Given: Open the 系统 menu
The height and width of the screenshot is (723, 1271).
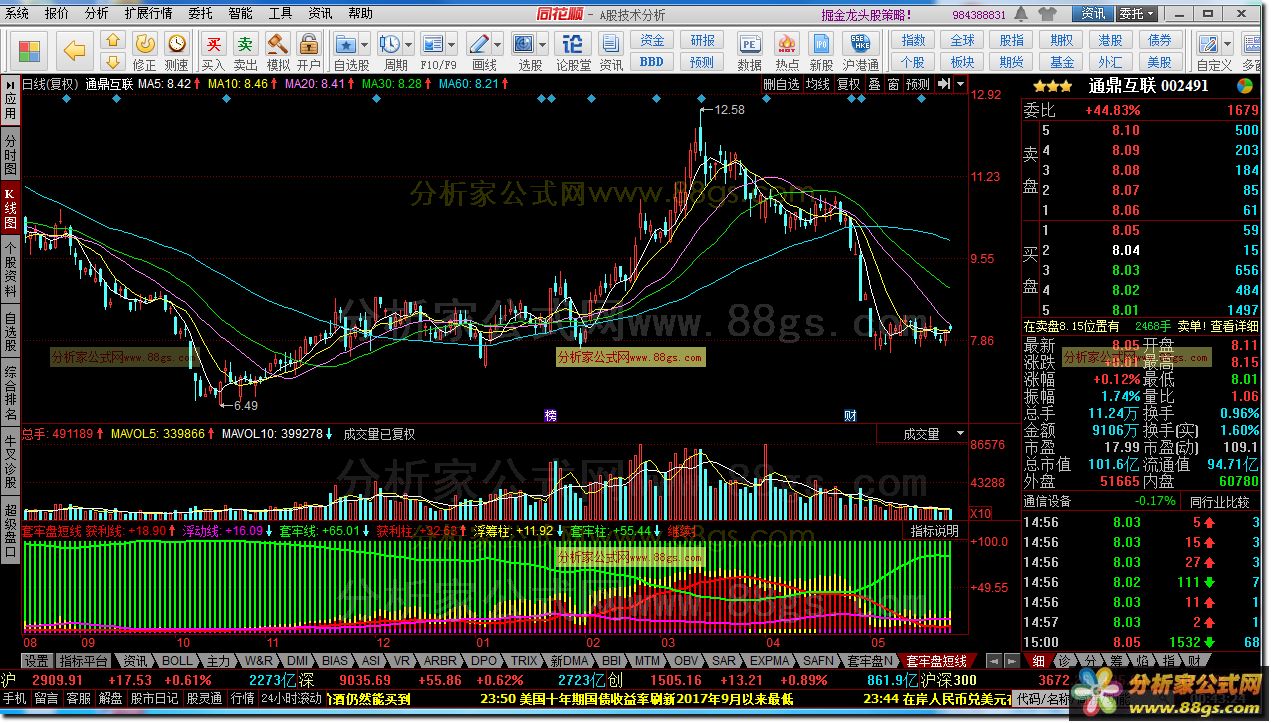Looking at the screenshot, I should pyautogui.click(x=17, y=14).
